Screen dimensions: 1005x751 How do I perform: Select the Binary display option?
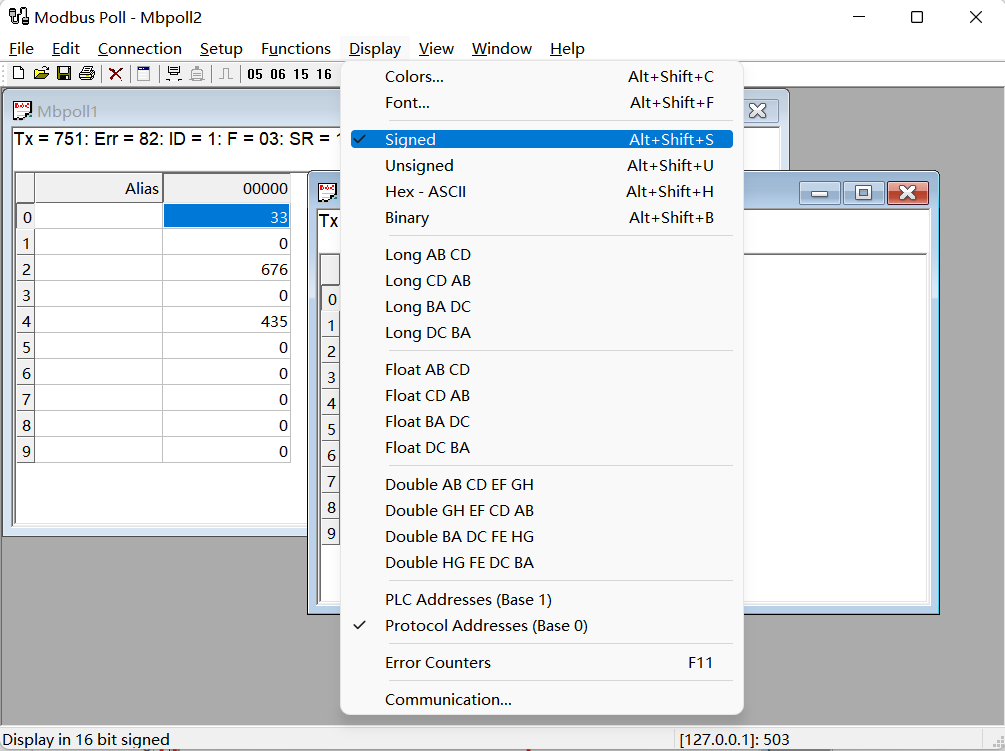pyautogui.click(x=542, y=218)
